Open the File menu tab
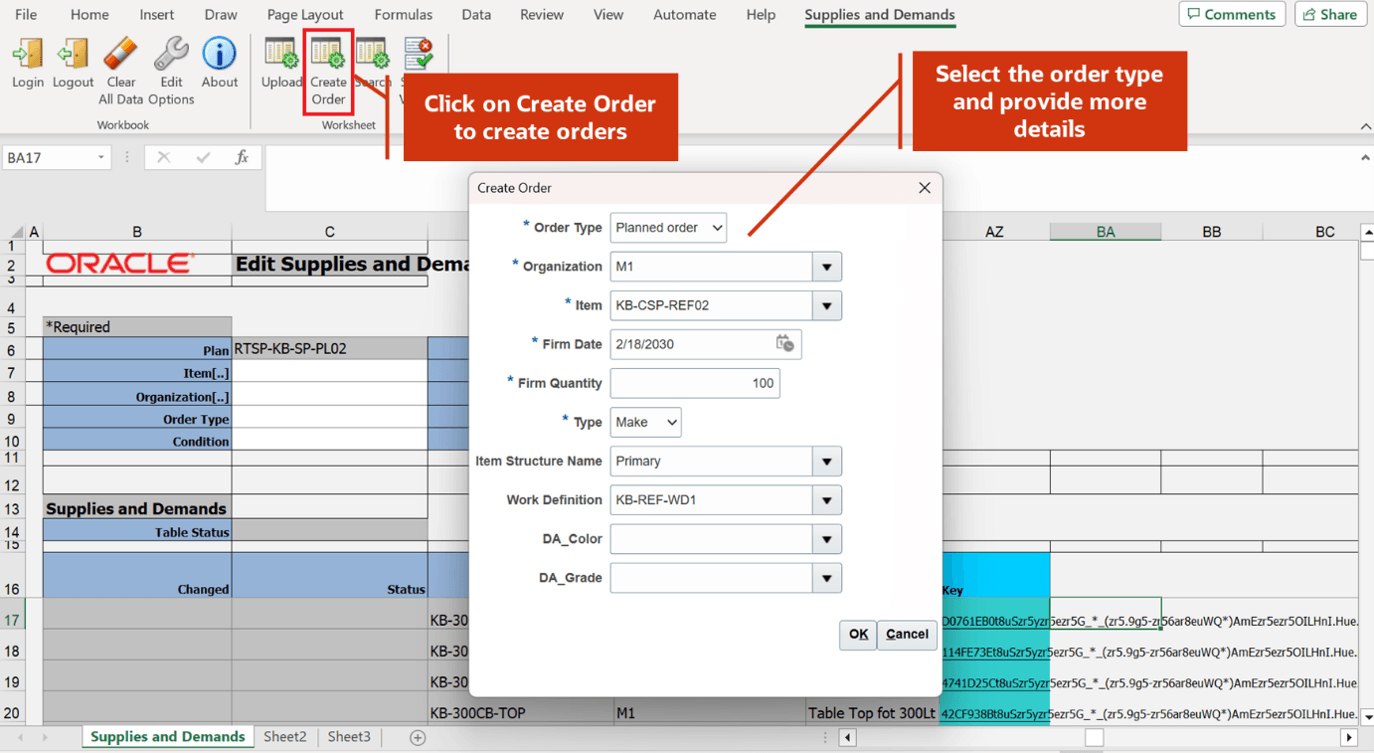This screenshot has height=753, width=1374. (26, 15)
